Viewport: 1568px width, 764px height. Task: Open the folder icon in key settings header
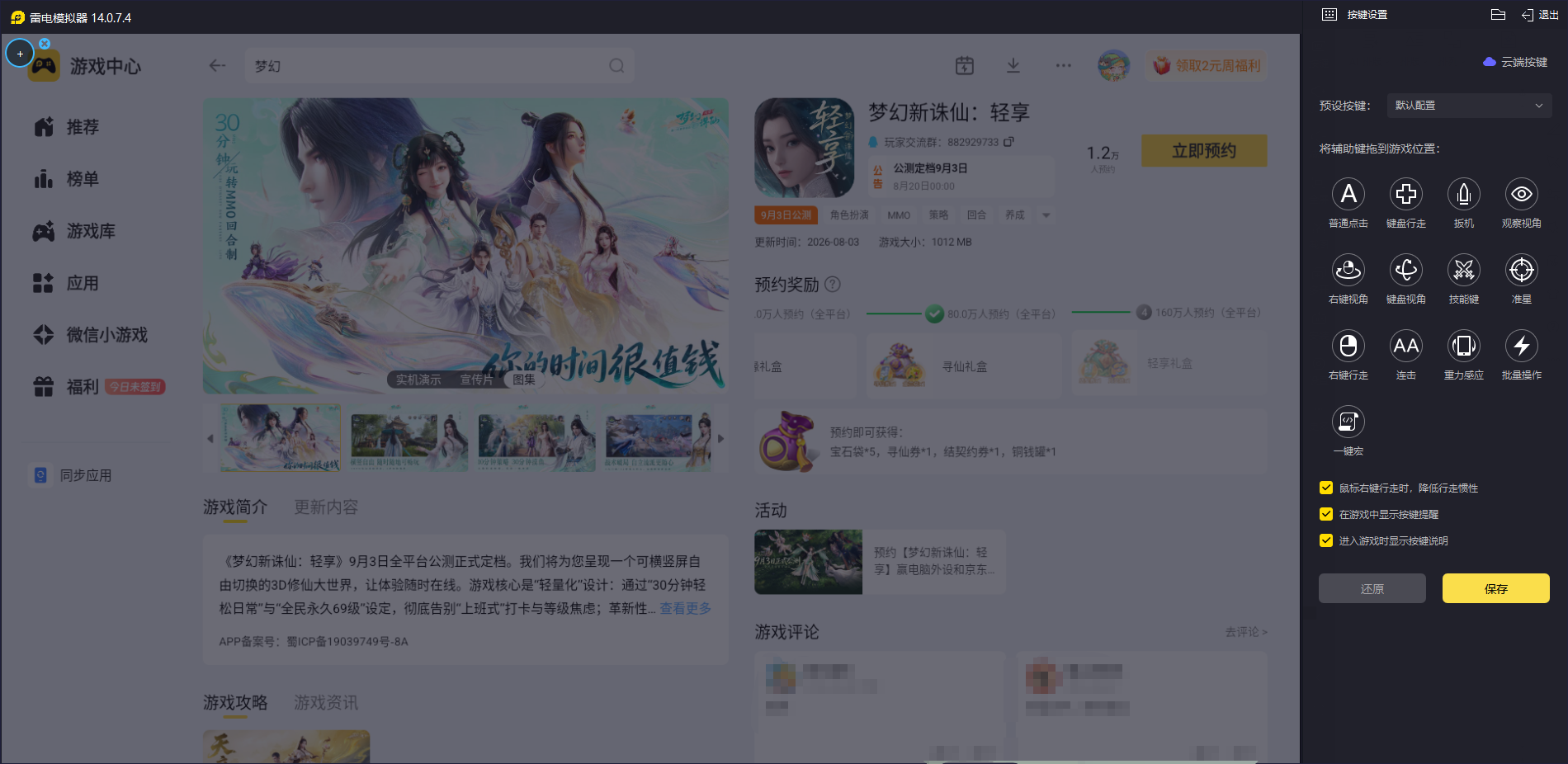pyautogui.click(x=1499, y=15)
